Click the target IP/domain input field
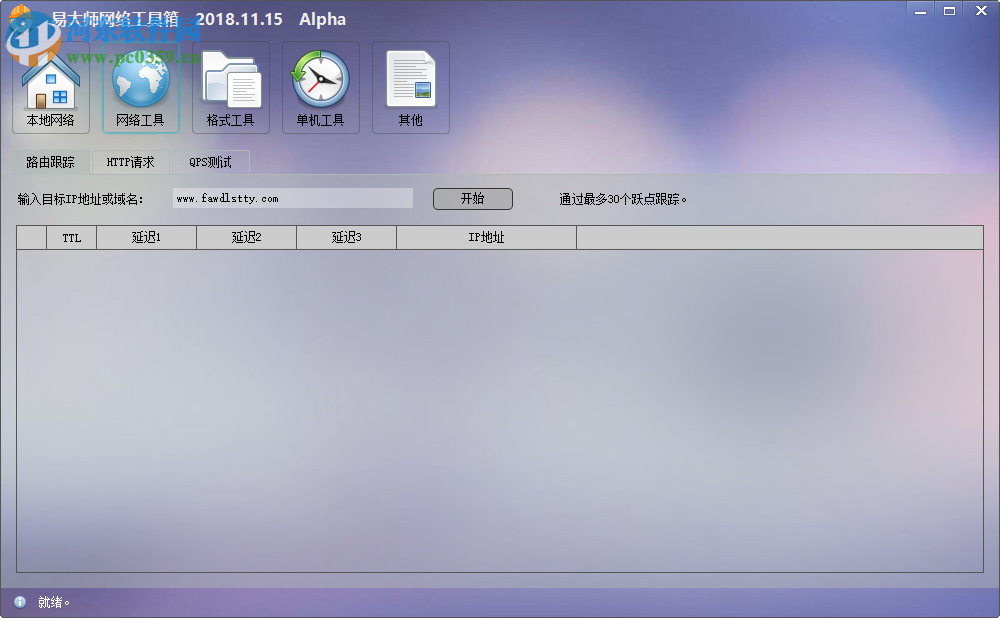 pyautogui.click(x=292, y=197)
